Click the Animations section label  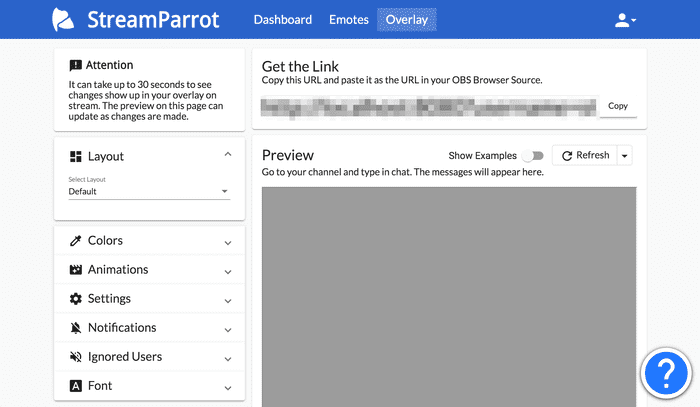118,270
